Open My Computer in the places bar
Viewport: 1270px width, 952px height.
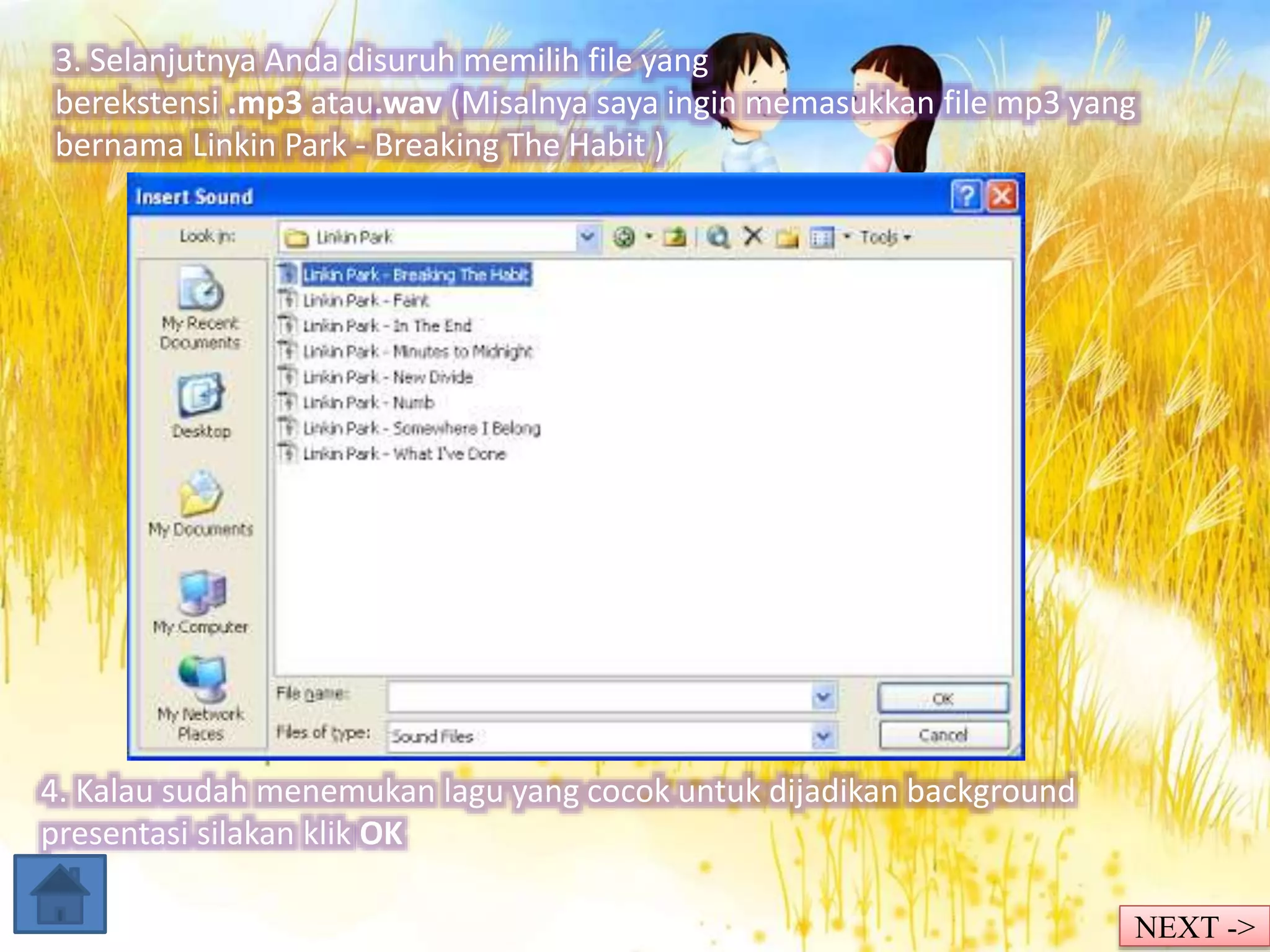(x=200, y=602)
